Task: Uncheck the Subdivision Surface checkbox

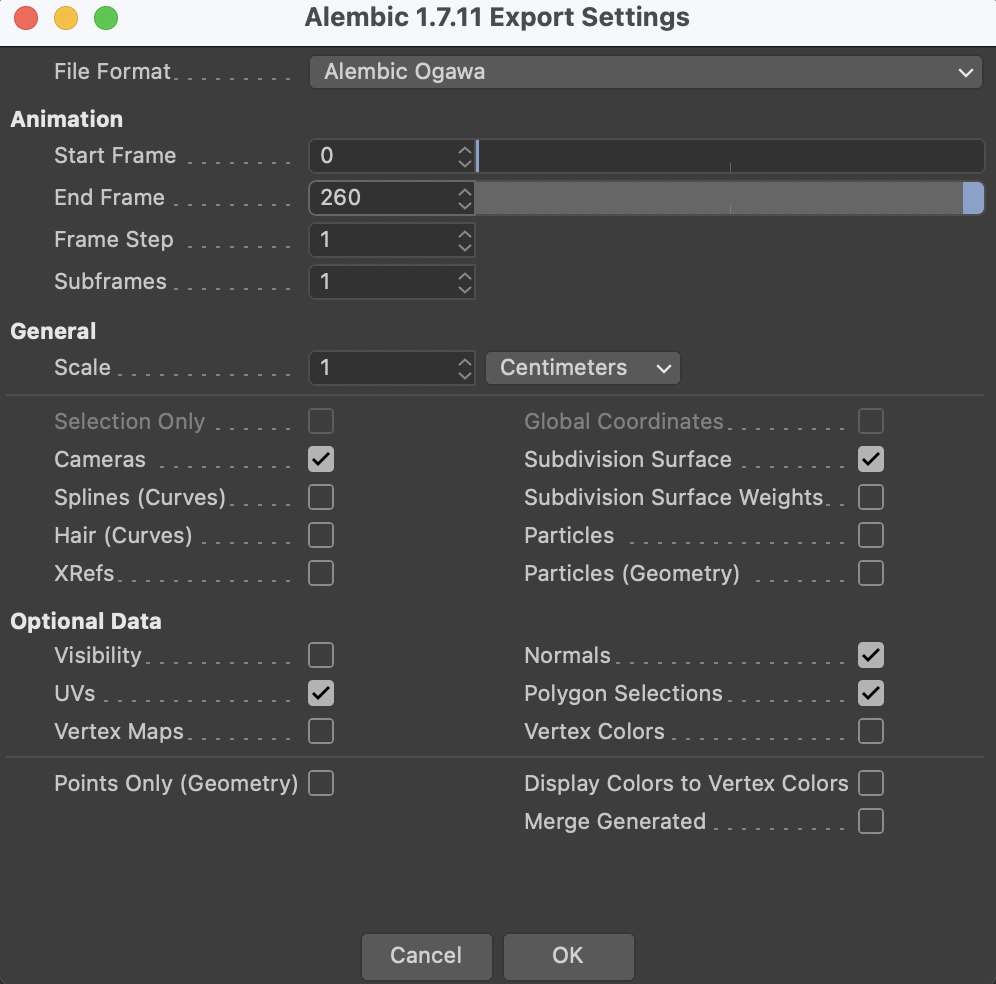Action: click(x=871, y=459)
